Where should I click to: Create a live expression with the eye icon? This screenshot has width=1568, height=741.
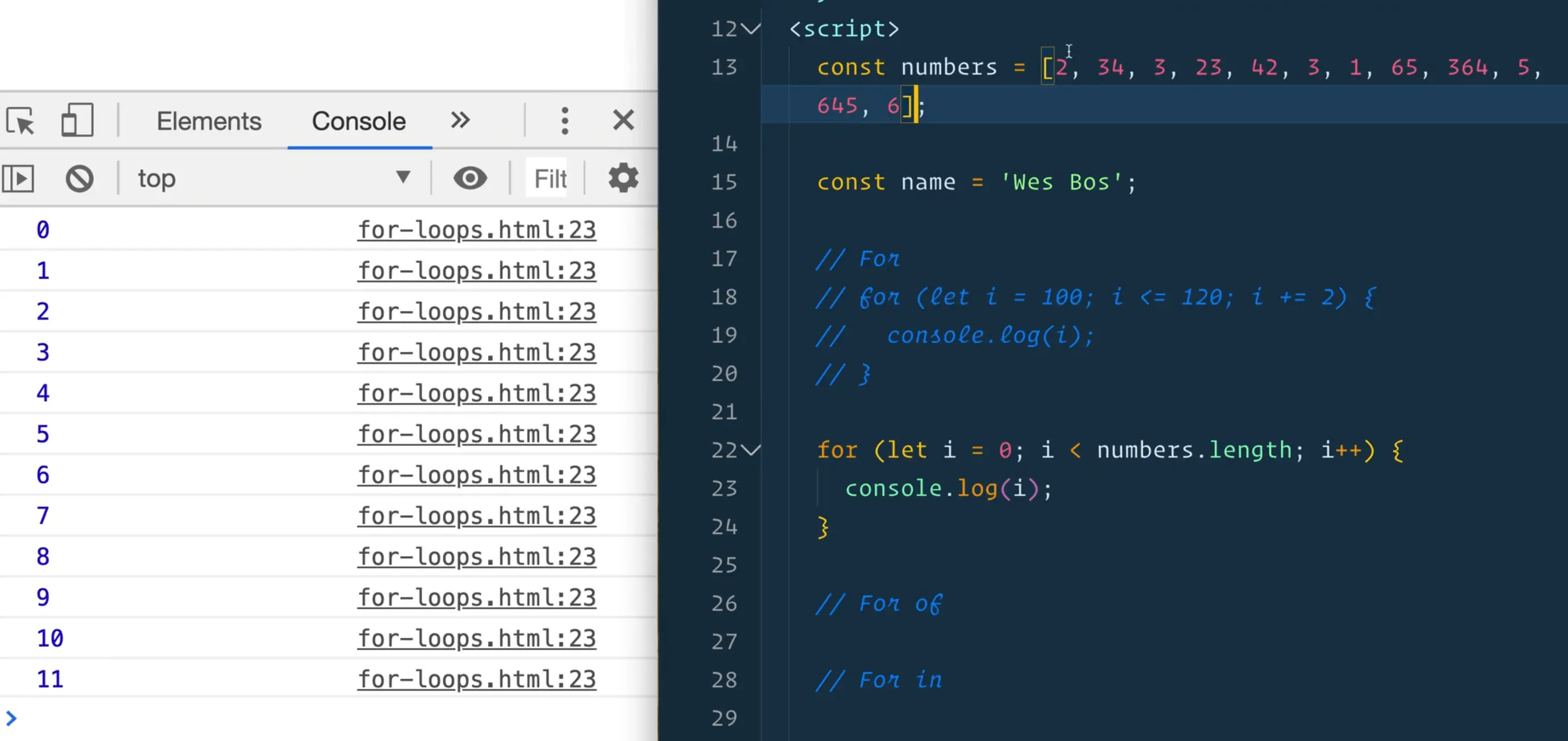click(x=469, y=178)
